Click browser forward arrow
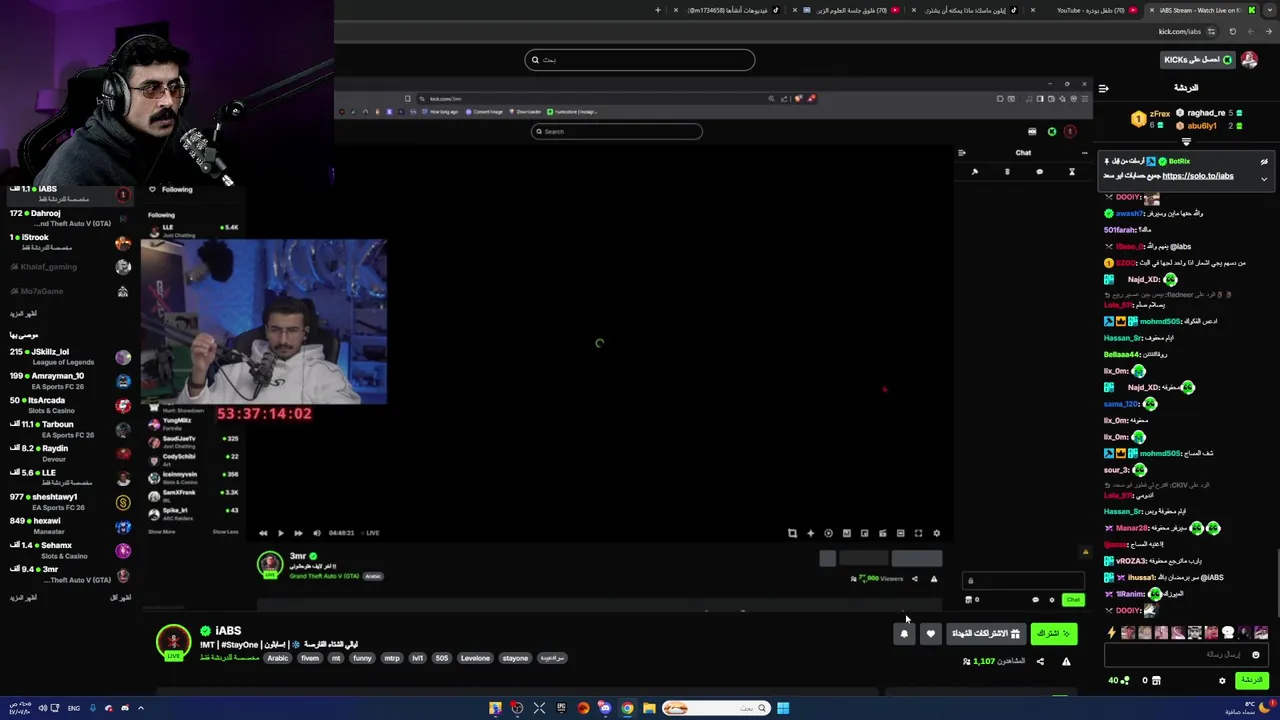The image size is (1280, 720). pos(1251,31)
